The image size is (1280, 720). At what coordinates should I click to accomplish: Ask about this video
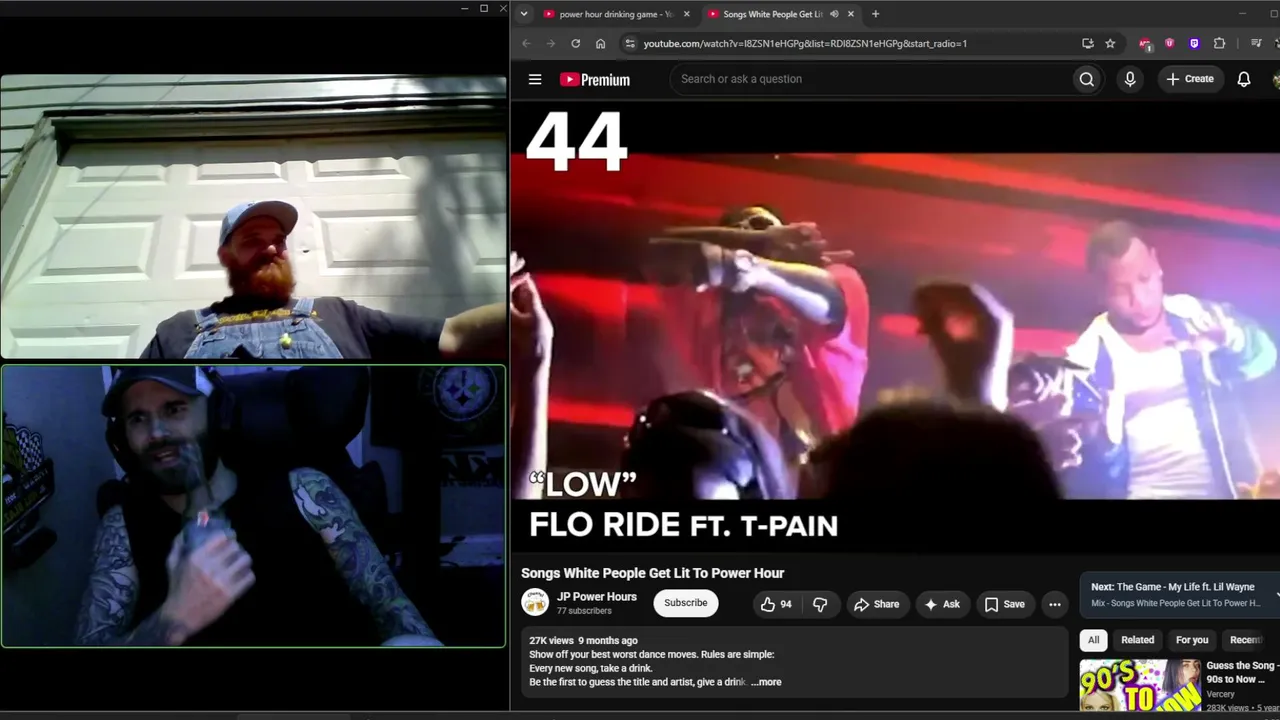(x=942, y=604)
